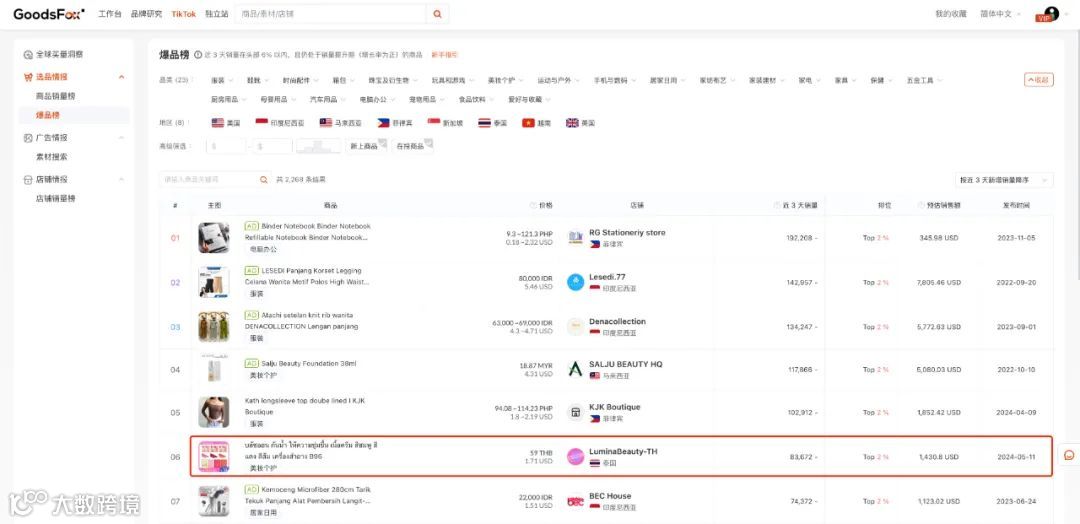The height and width of the screenshot is (524, 1080).
Task: Select the 马来西亚 flag region
Action: [326, 123]
